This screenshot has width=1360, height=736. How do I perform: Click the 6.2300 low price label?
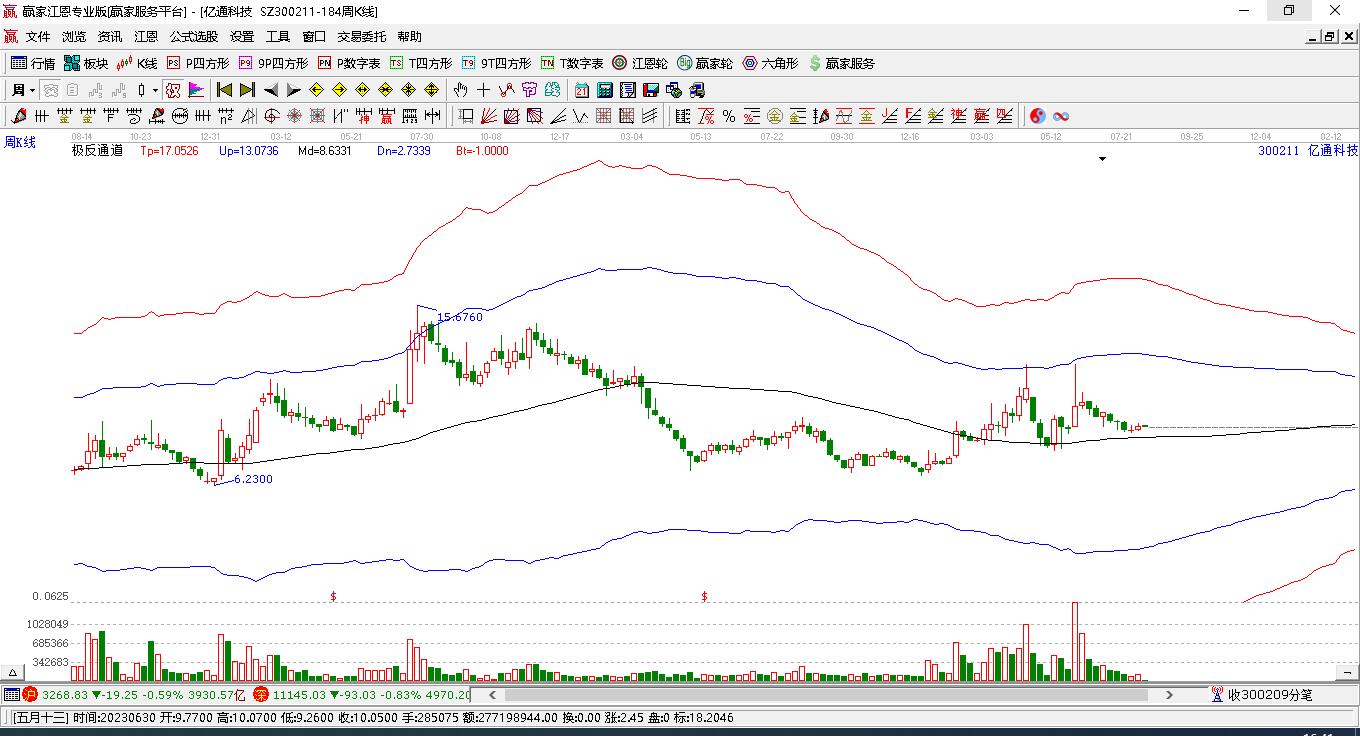pos(253,479)
